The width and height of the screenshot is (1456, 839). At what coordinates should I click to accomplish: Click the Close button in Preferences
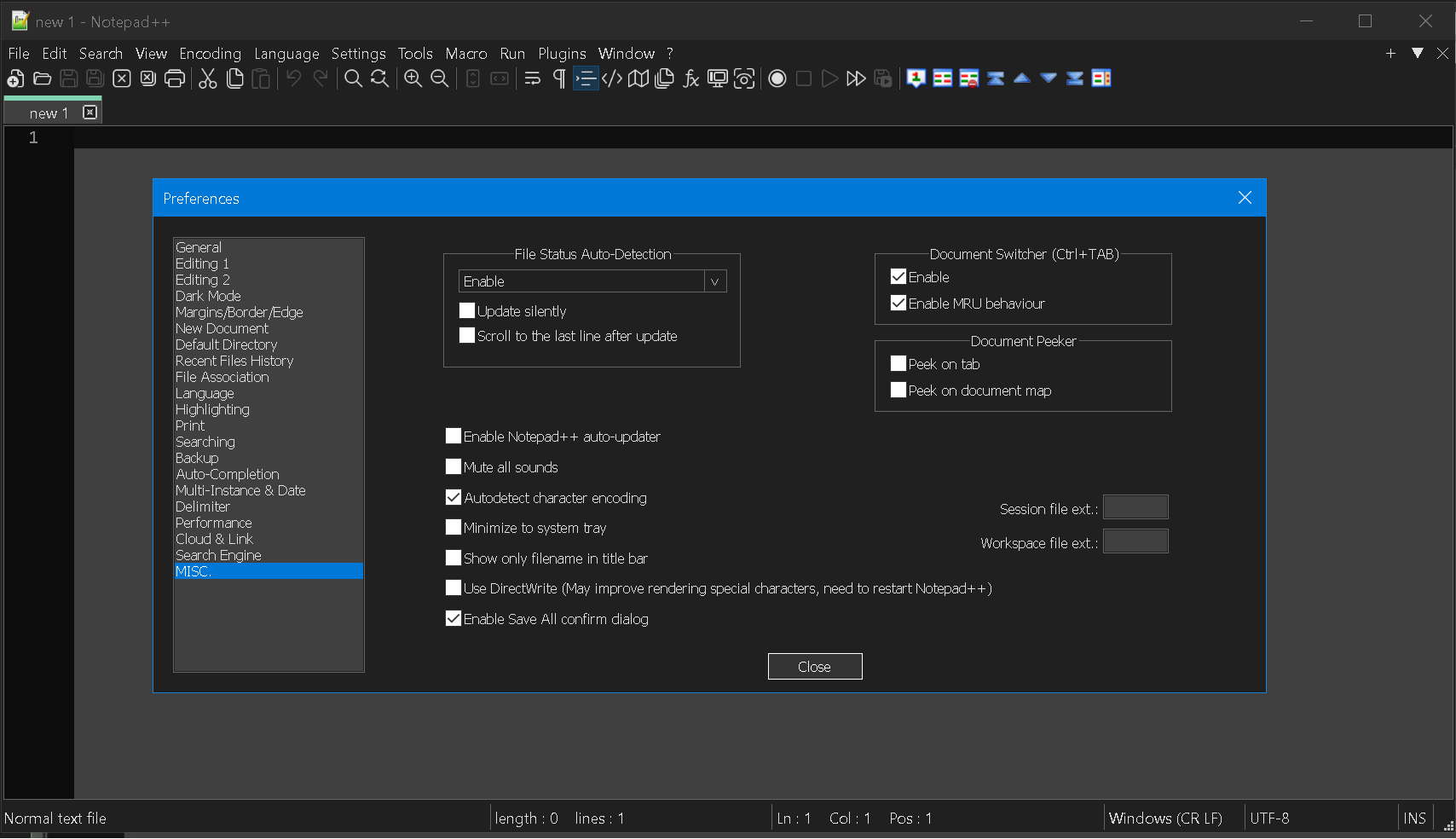pyautogui.click(x=814, y=666)
